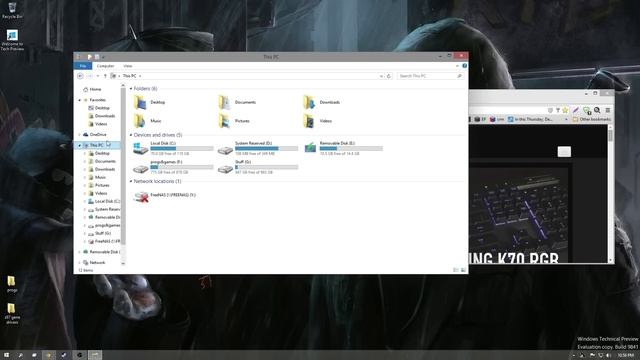
Task: Expand the Network tree node
Action: coord(80,262)
